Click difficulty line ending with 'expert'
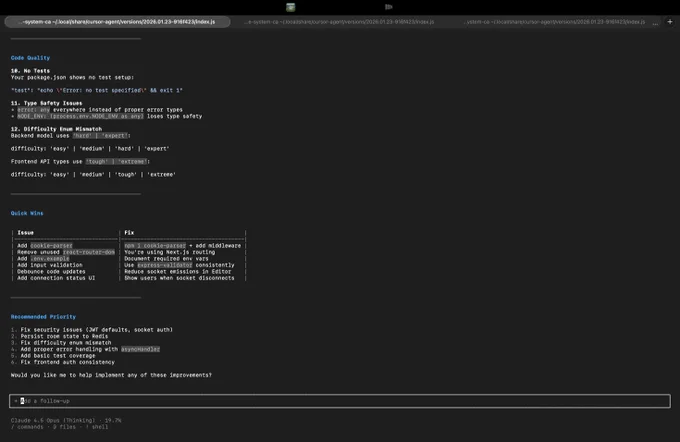Screen dimensions: 680x442 click(x=90, y=148)
